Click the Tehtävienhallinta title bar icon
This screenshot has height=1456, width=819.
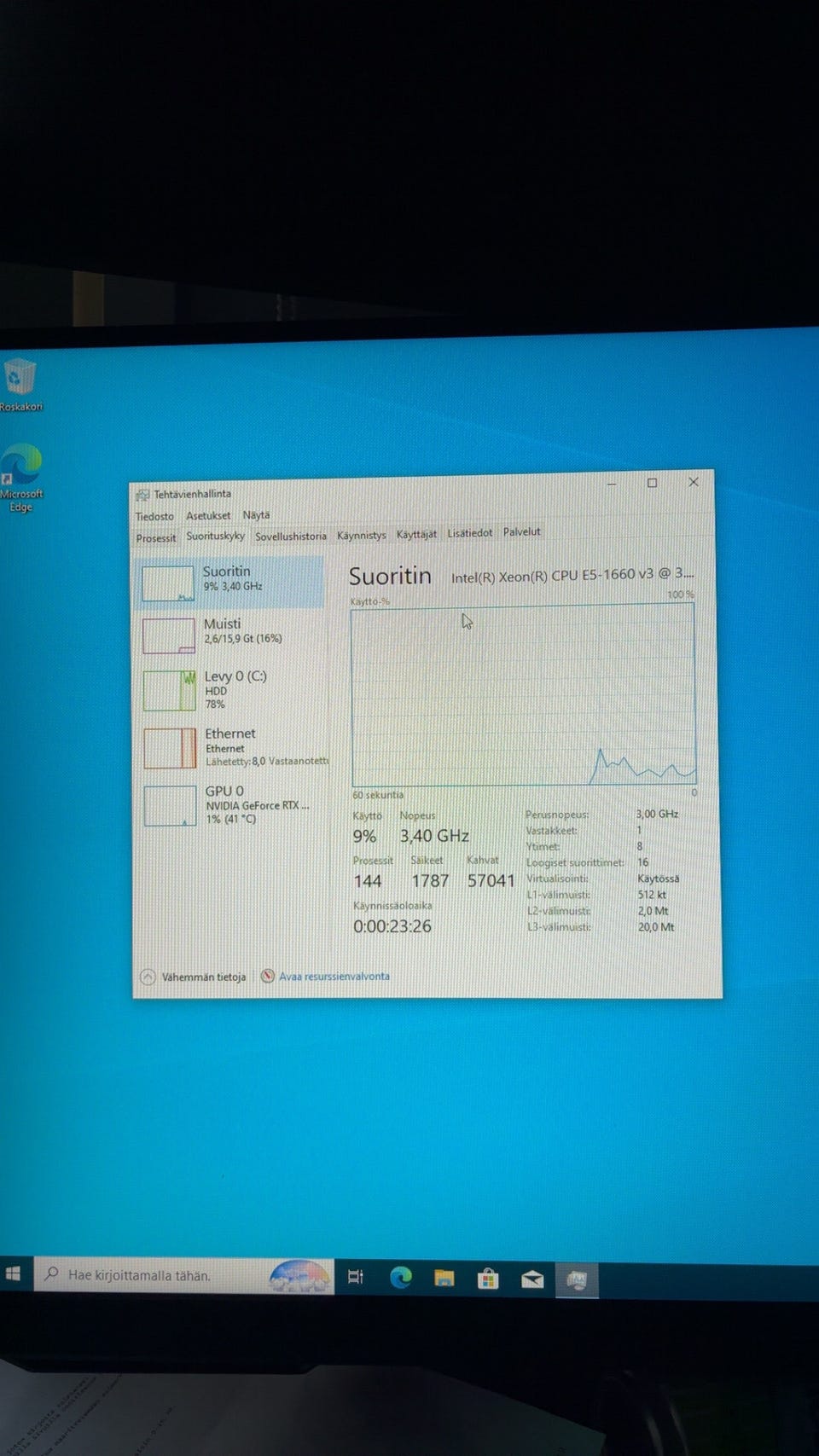142,494
